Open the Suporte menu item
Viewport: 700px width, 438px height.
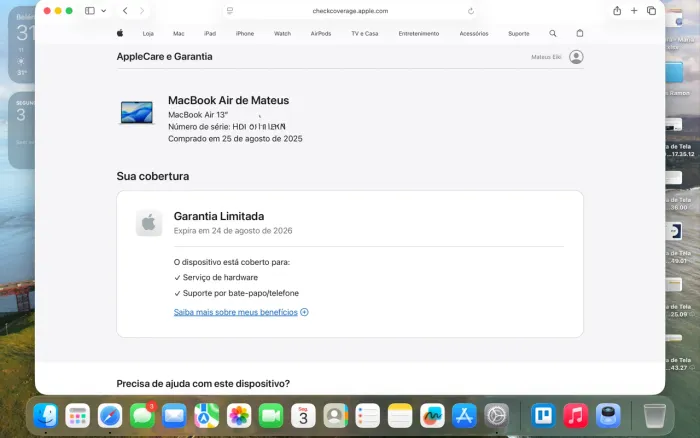(519, 33)
